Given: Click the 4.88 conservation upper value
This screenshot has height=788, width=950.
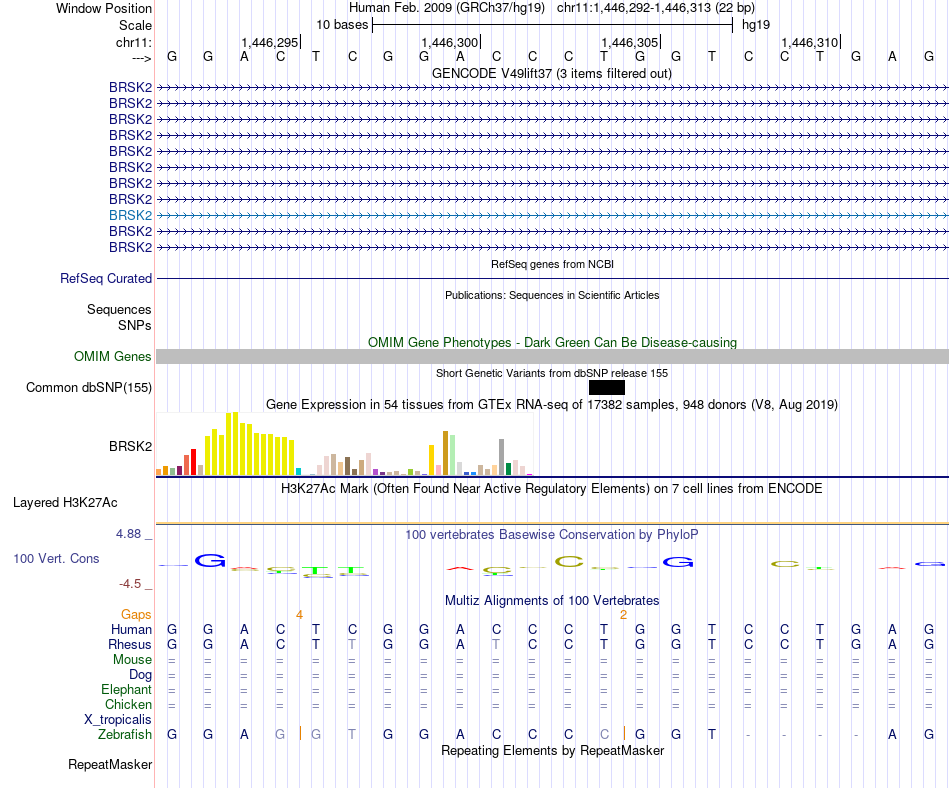Looking at the screenshot, I should [128, 534].
